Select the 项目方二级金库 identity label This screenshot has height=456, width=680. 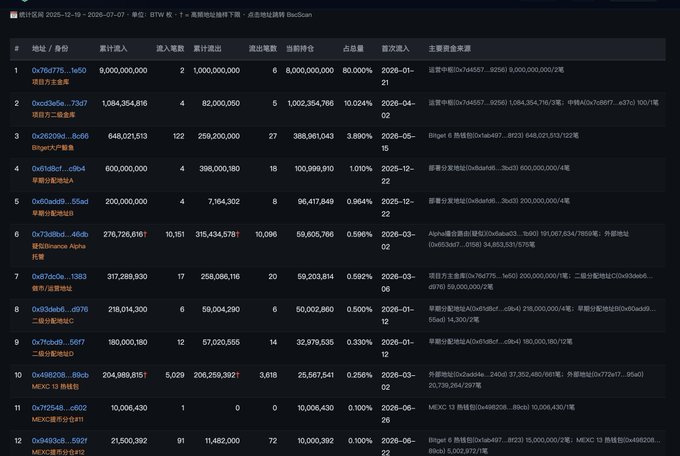53,115
